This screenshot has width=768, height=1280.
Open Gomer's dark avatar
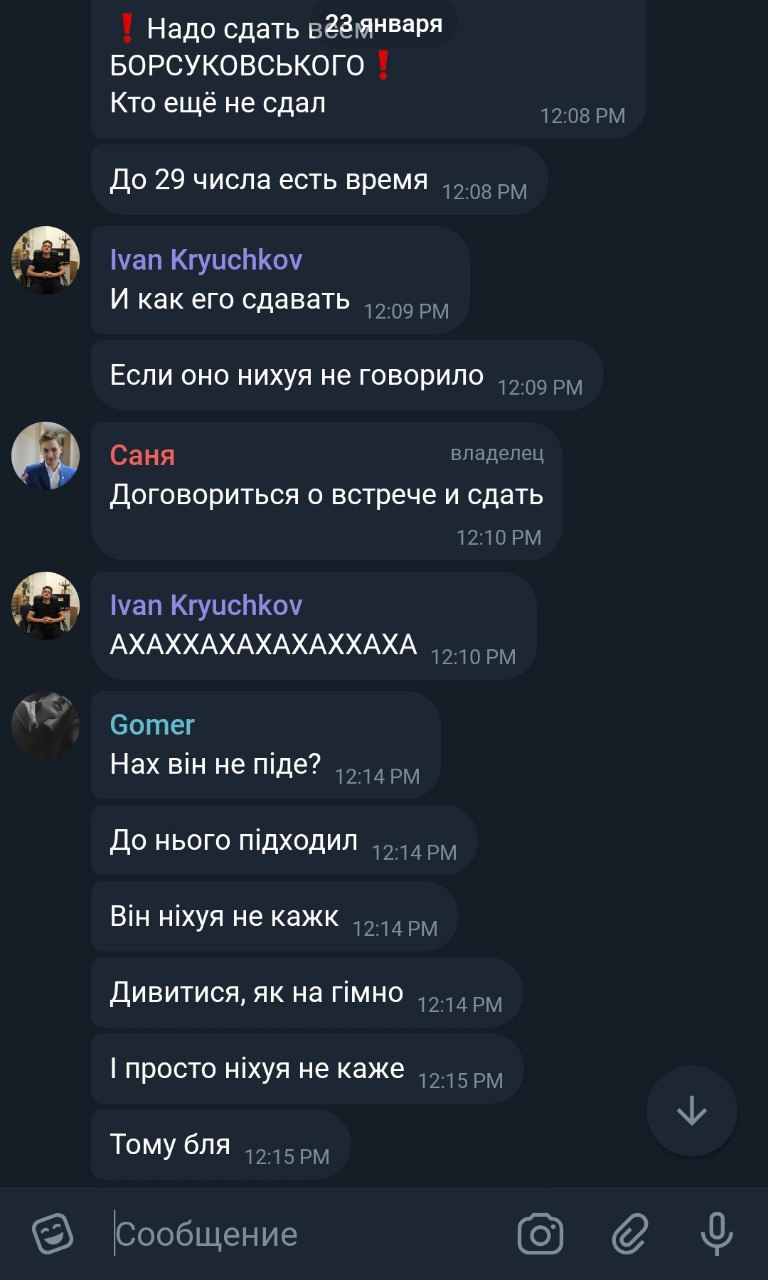(45, 726)
